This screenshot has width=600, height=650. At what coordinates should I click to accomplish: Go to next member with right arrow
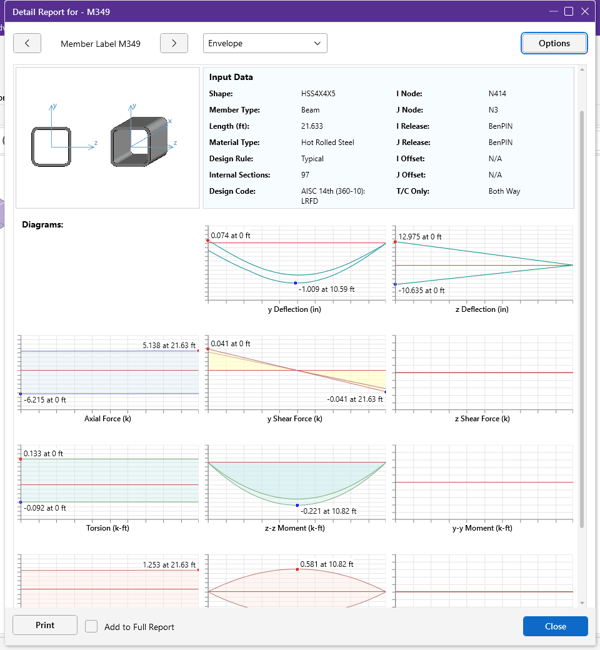tap(174, 43)
